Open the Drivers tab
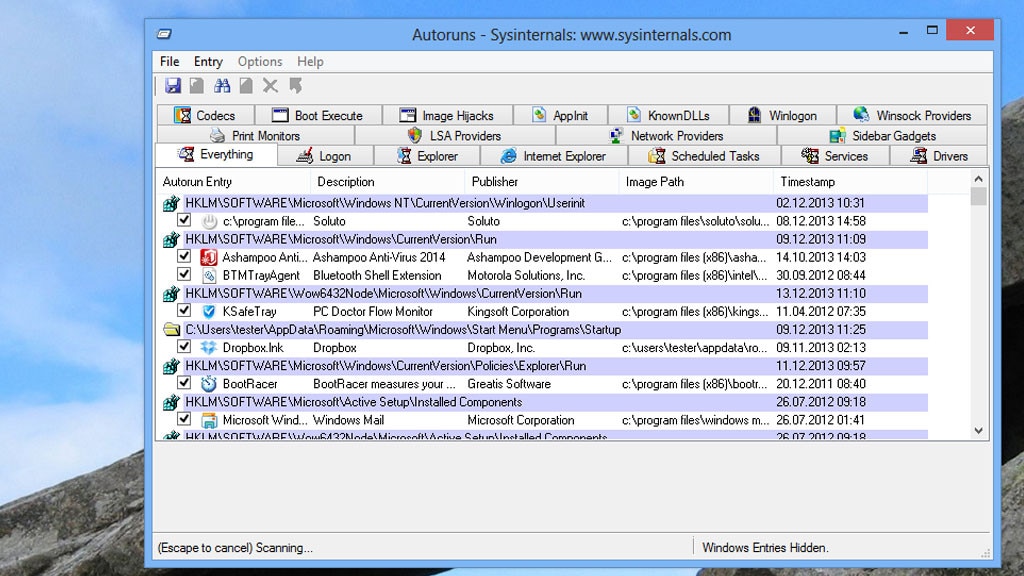This screenshot has width=1024, height=576. (x=939, y=156)
